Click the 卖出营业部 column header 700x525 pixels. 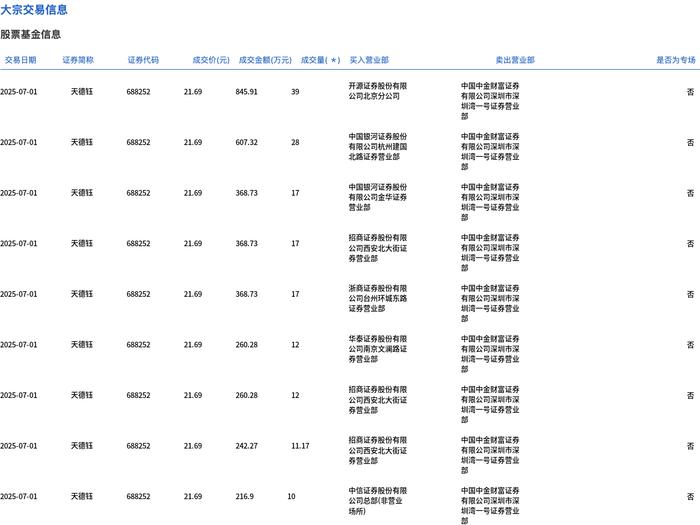[x=515, y=60]
